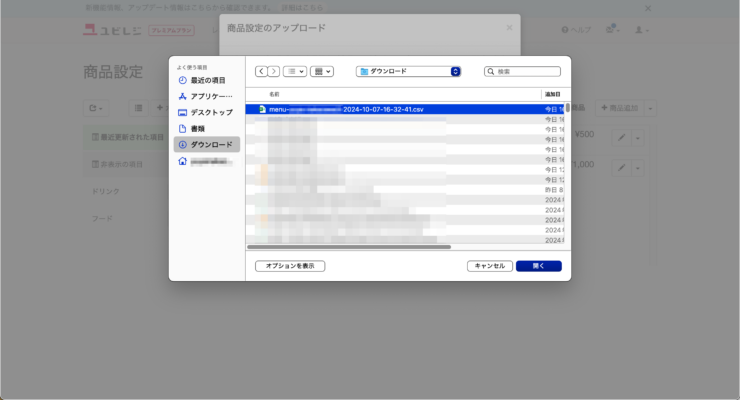Go back with the left chevron button
The width and height of the screenshot is (740, 400).
coord(261,71)
